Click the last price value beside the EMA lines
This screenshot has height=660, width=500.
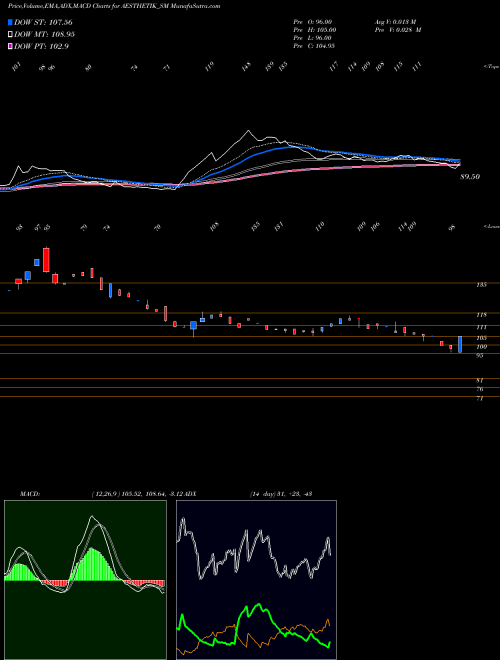(x=470, y=177)
